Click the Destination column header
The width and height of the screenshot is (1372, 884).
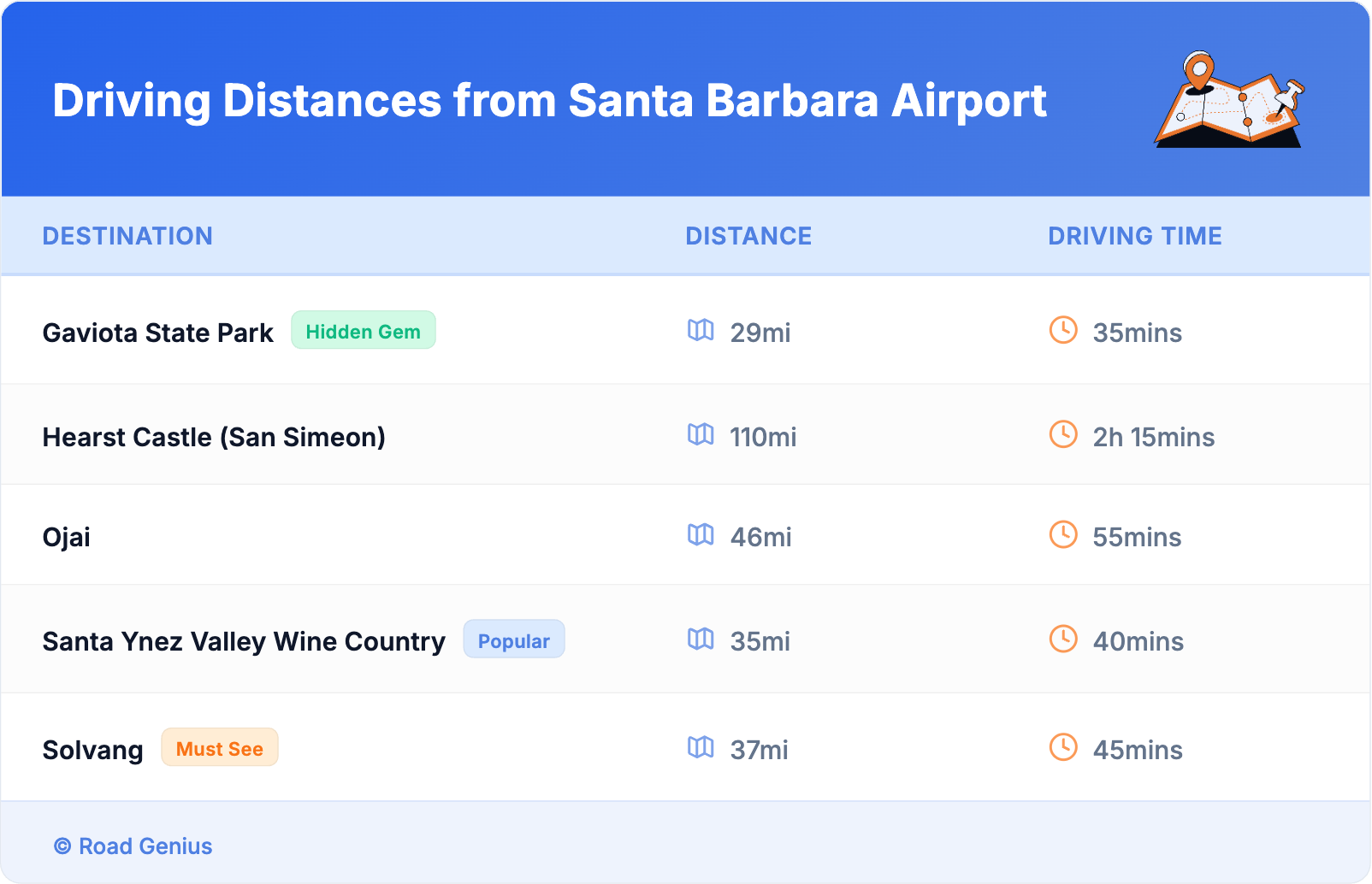pyautogui.click(x=127, y=236)
